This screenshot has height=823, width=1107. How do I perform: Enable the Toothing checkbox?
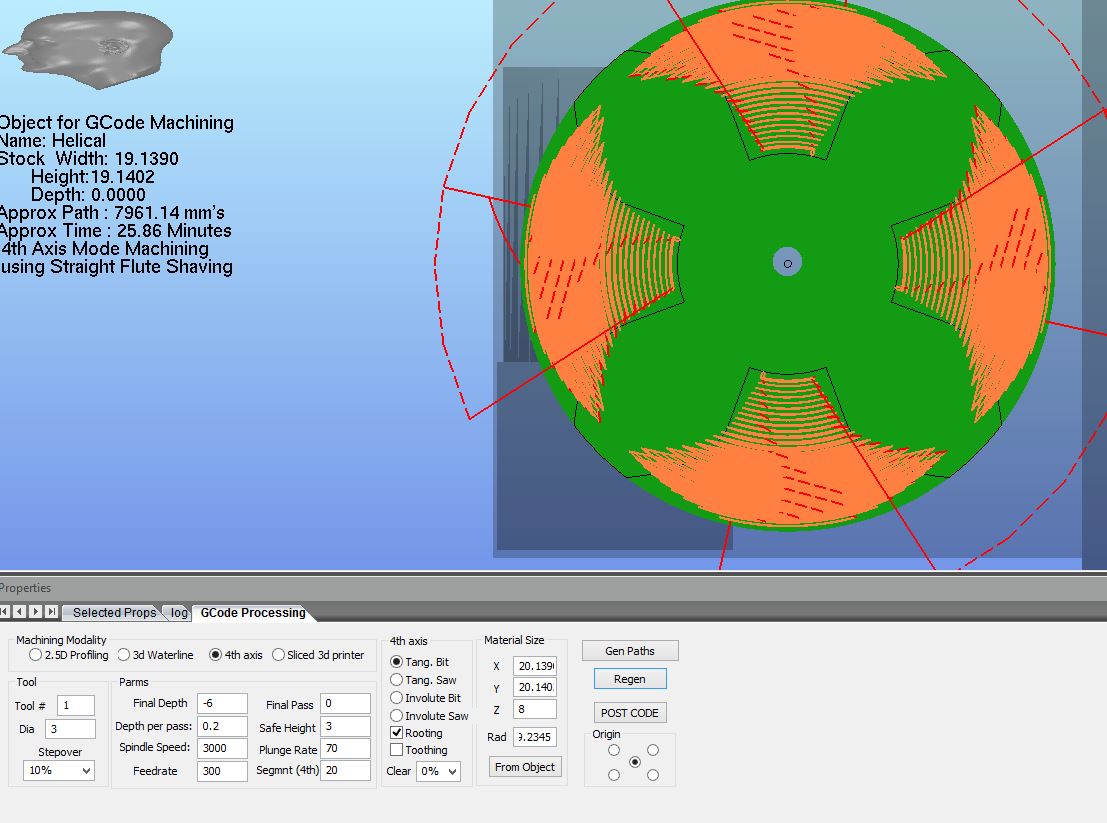[397, 750]
